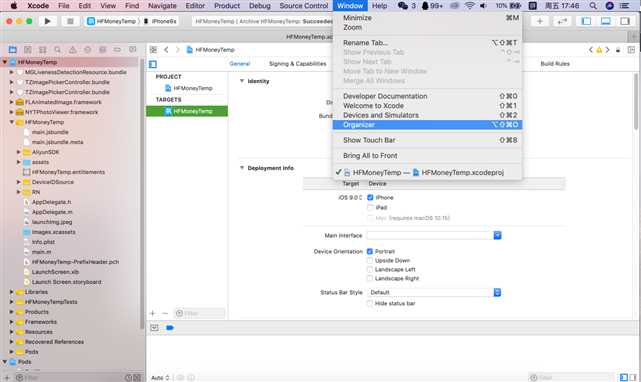The image size is (641, 382).
Task: Toggle the right inspectors panel
Action: pyautogui.click(x=625, y=21)
